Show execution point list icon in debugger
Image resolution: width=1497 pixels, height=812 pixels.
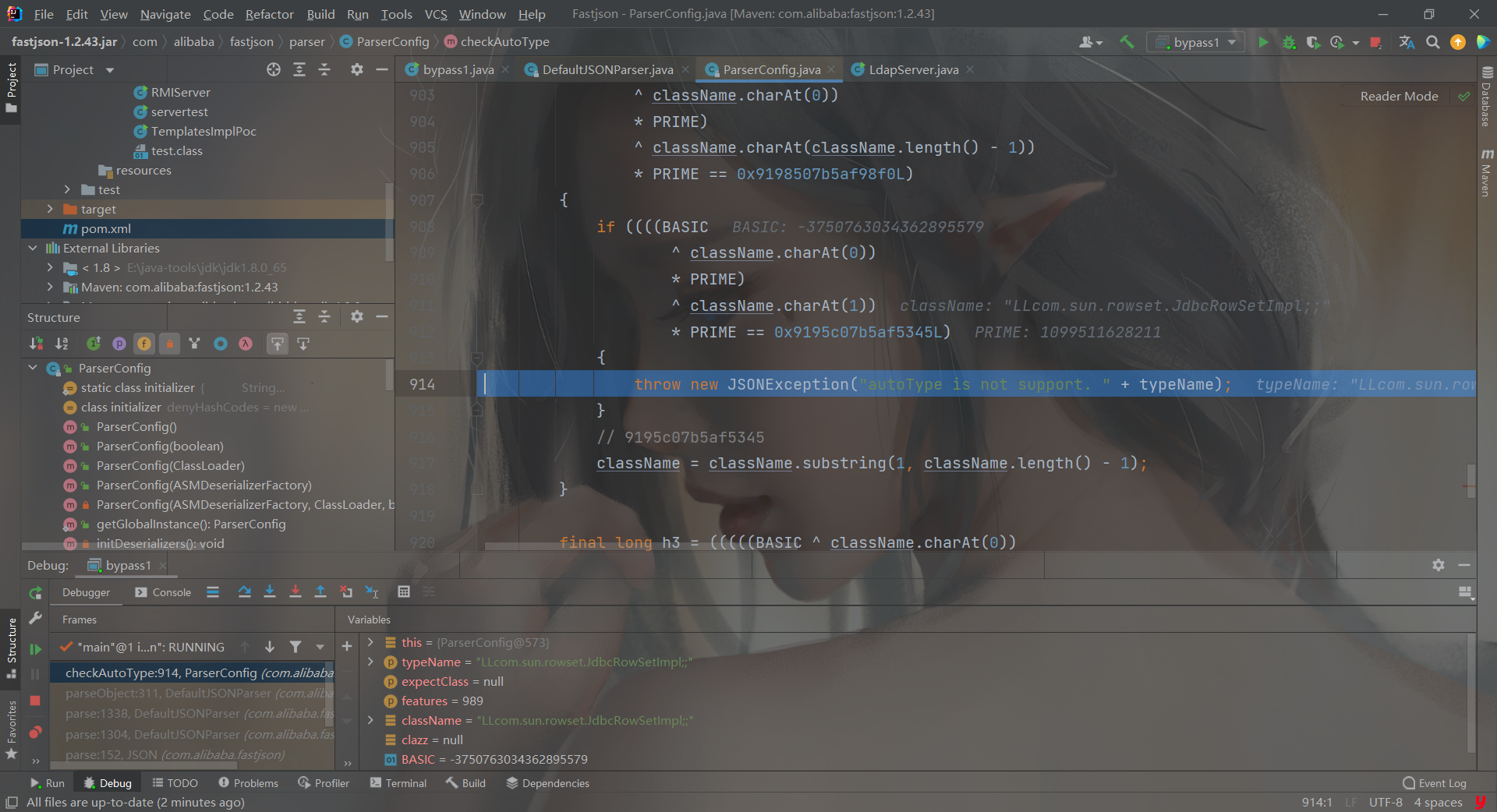point(213,592)
